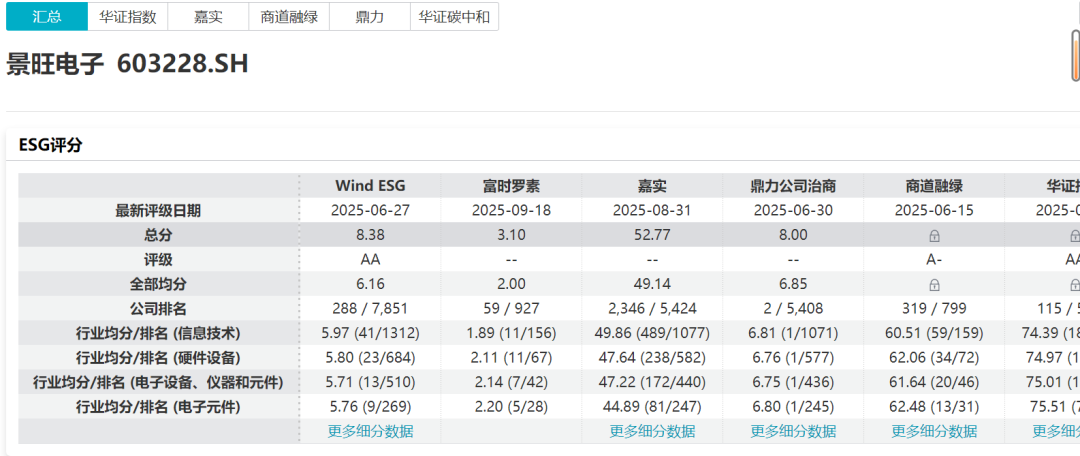Select the date 2025-09-18 cell
The width and height of the screenshot is (1080, 456).
click(511, 211)
